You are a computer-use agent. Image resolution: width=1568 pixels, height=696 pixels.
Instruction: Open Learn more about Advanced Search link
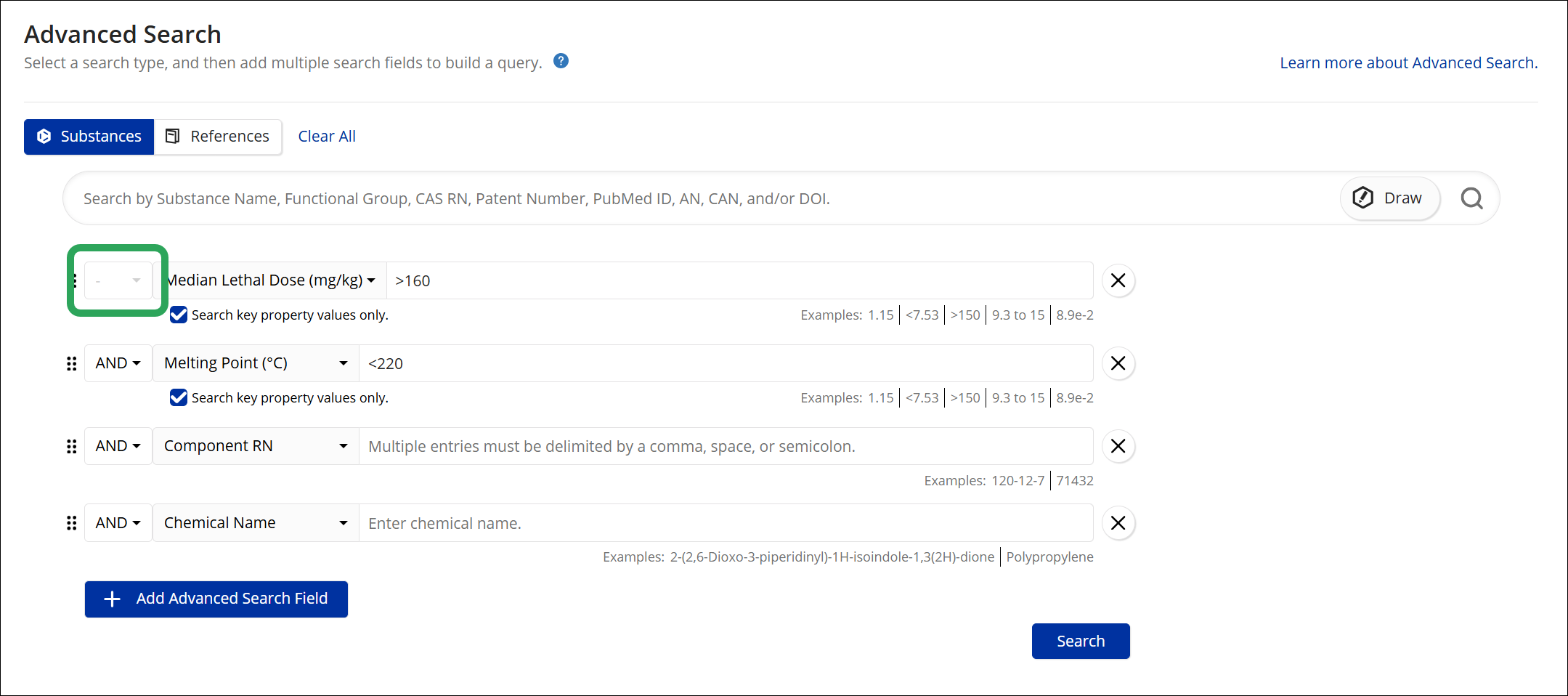[1408, 63]
